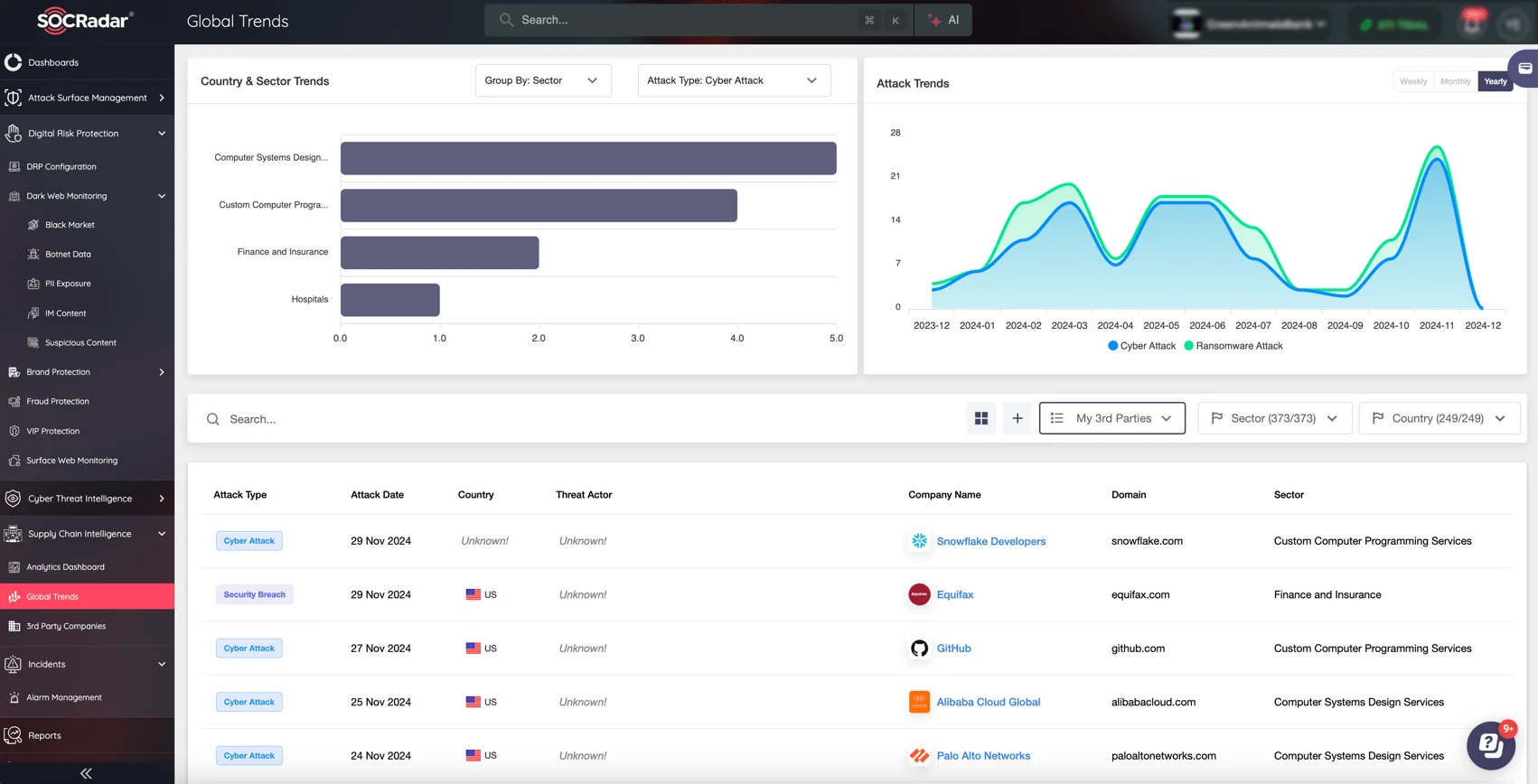
Task: Open Attack Type: Cyber Attack dropdown
Action: click(734, 80)
